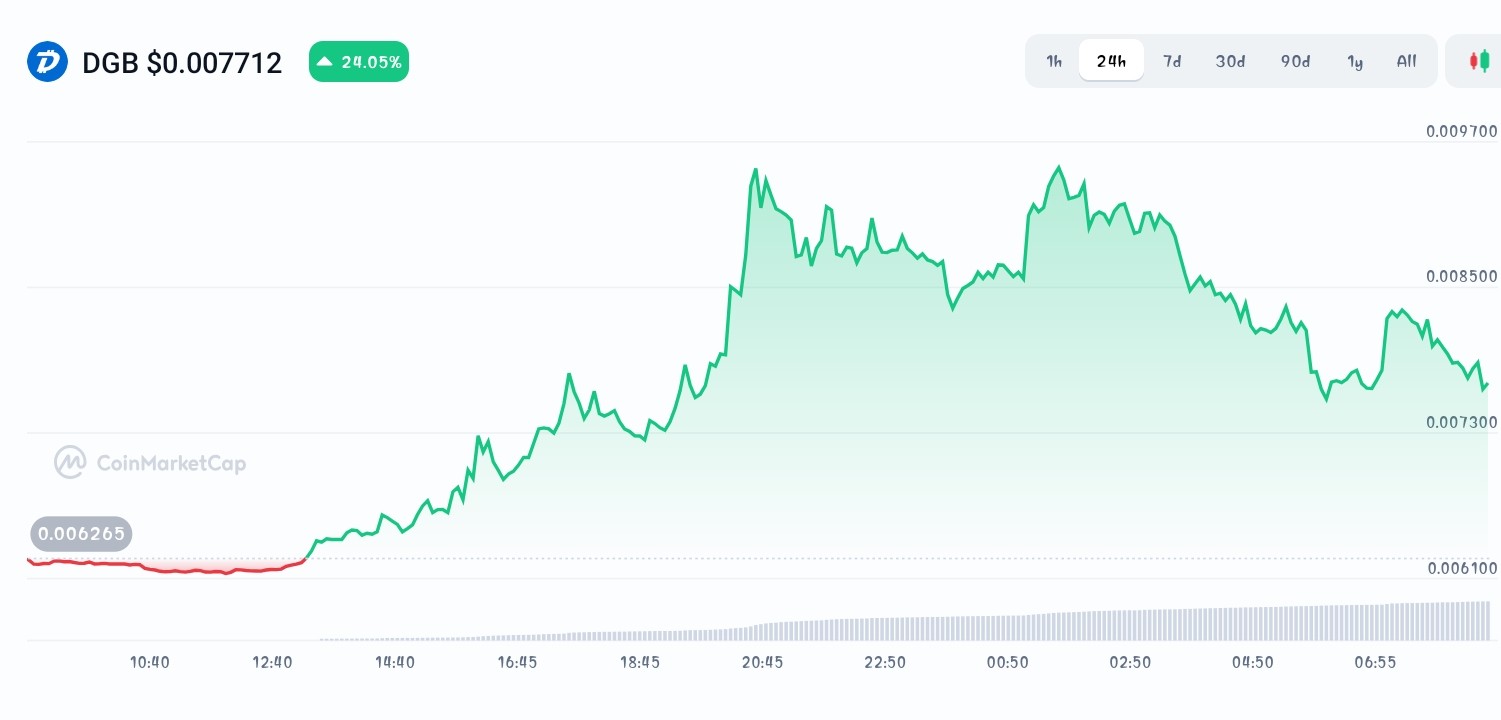The height and width of the screenshot is (720, 1501).
Task: Click the 14:40 time axis label
Action: tap(395, 662)
